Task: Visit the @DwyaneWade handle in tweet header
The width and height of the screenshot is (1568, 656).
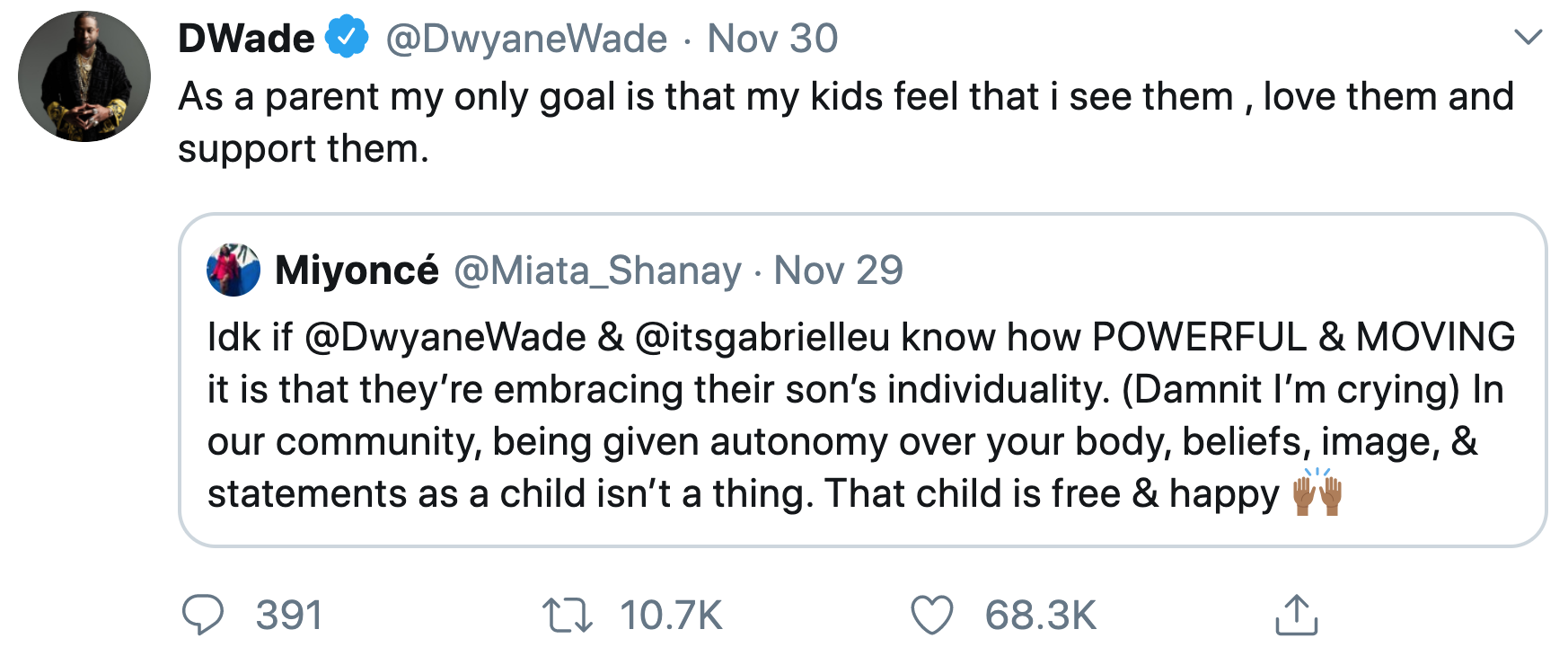Action: coord(527,39)
